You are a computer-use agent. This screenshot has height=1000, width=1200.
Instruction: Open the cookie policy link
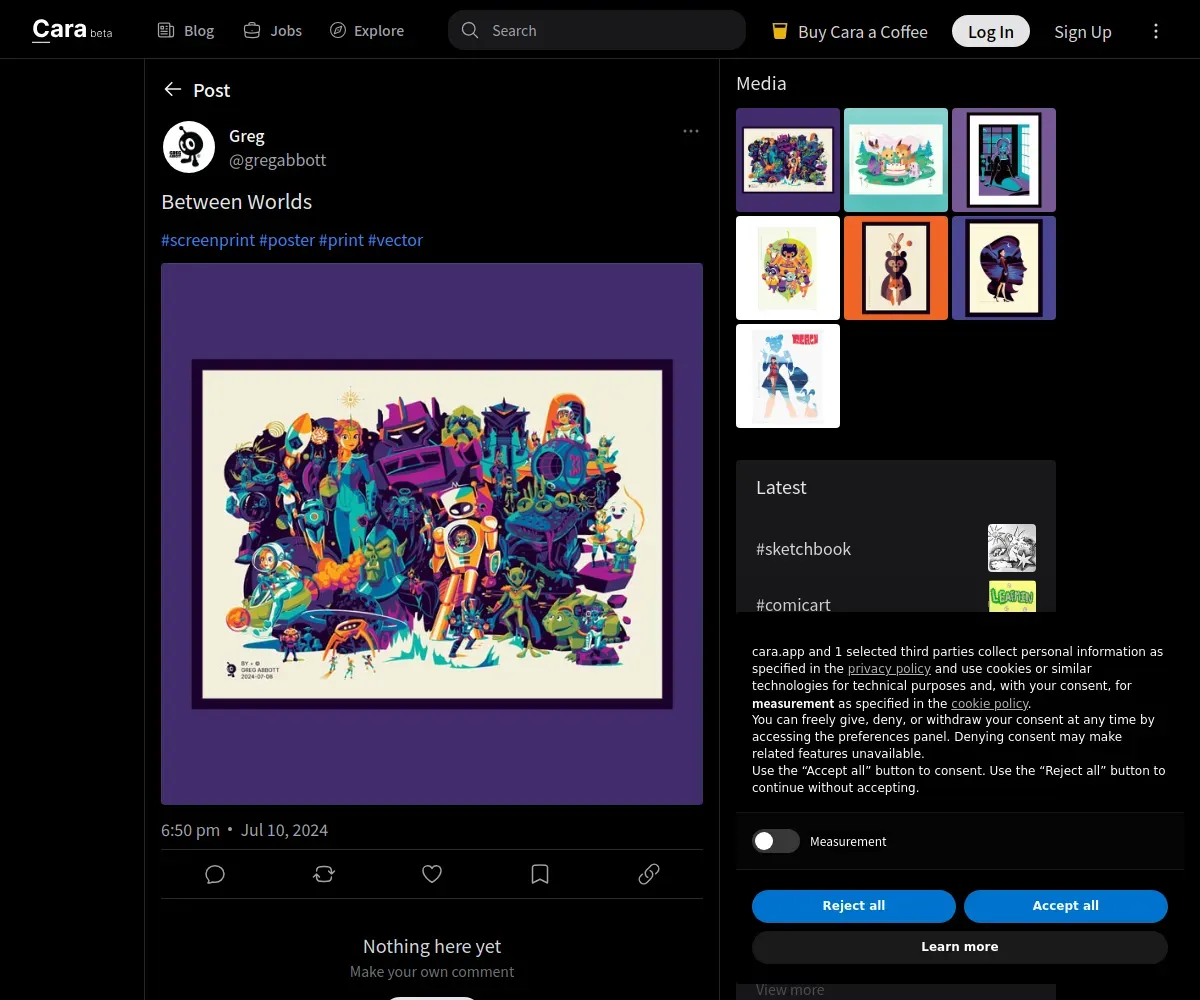(x=990, y=703)
